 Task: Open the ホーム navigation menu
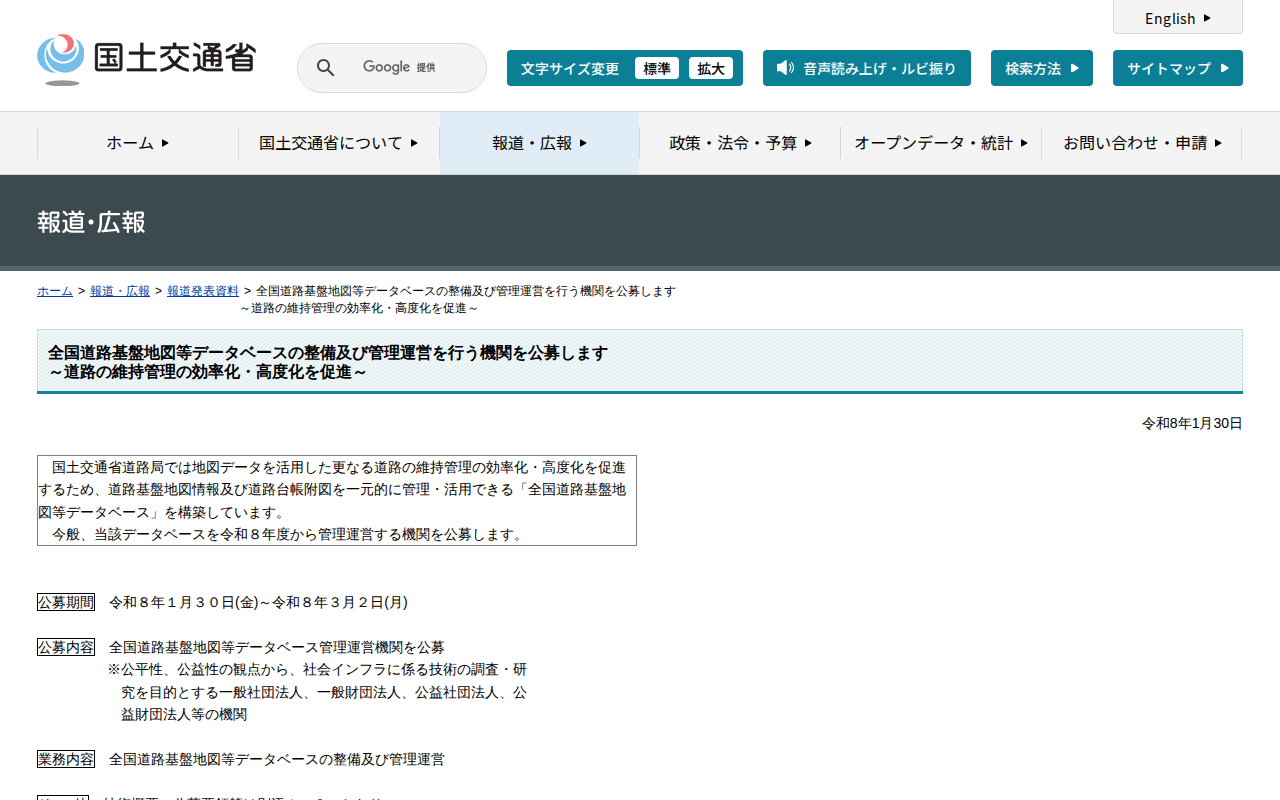pos(138,143)
